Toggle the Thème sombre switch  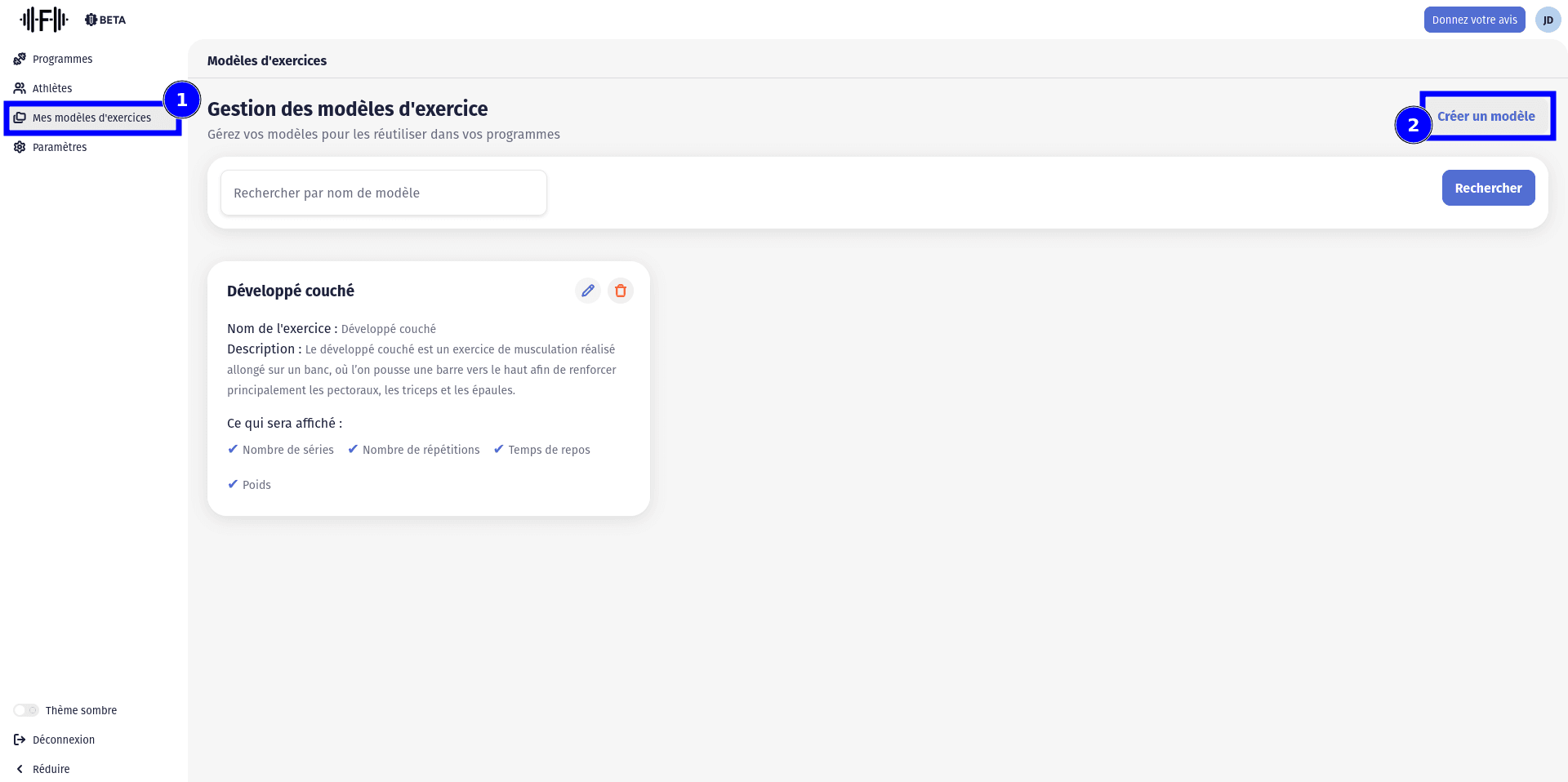click(26, 710)
